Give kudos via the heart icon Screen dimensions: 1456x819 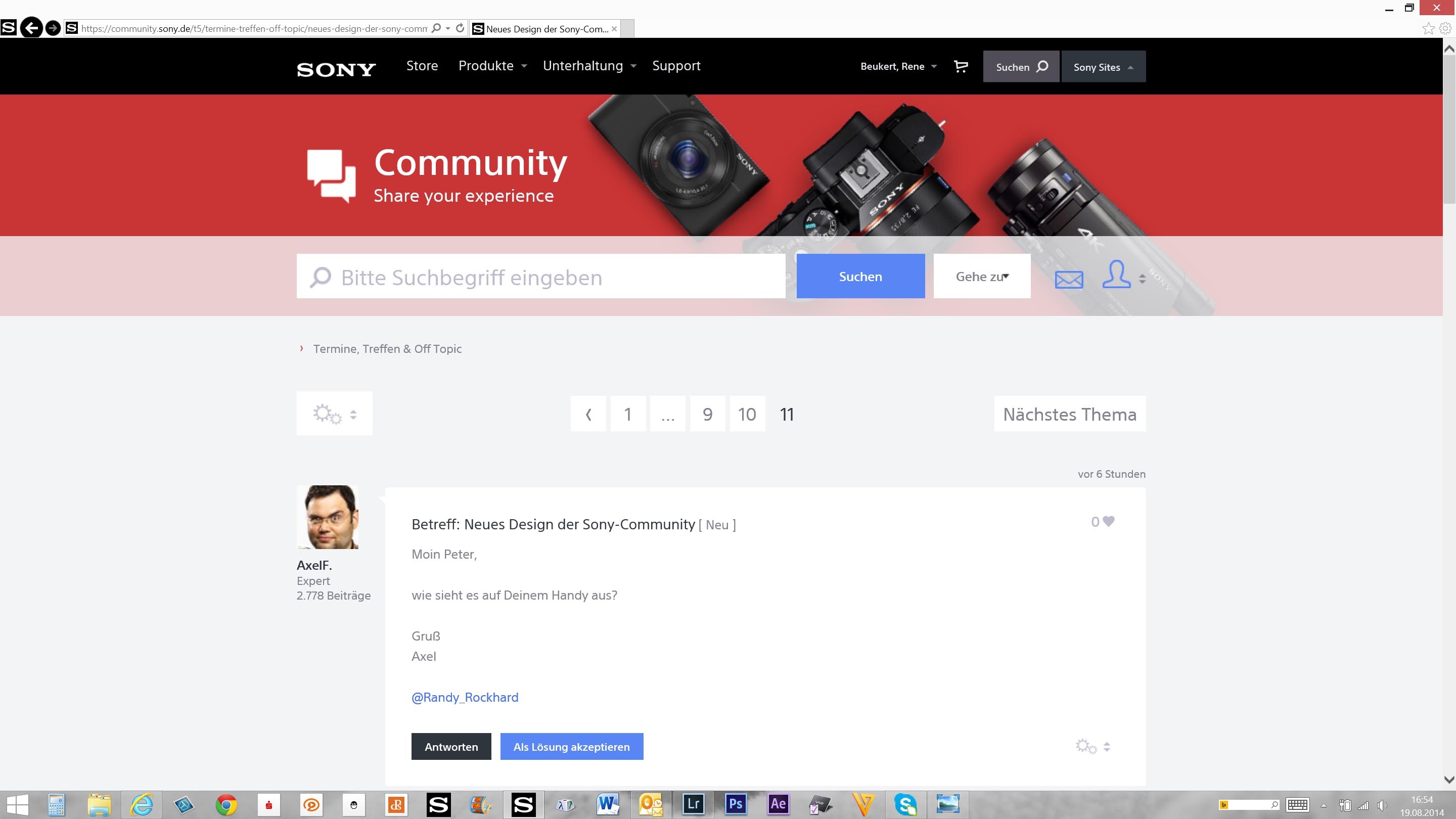pos(1108,521)
